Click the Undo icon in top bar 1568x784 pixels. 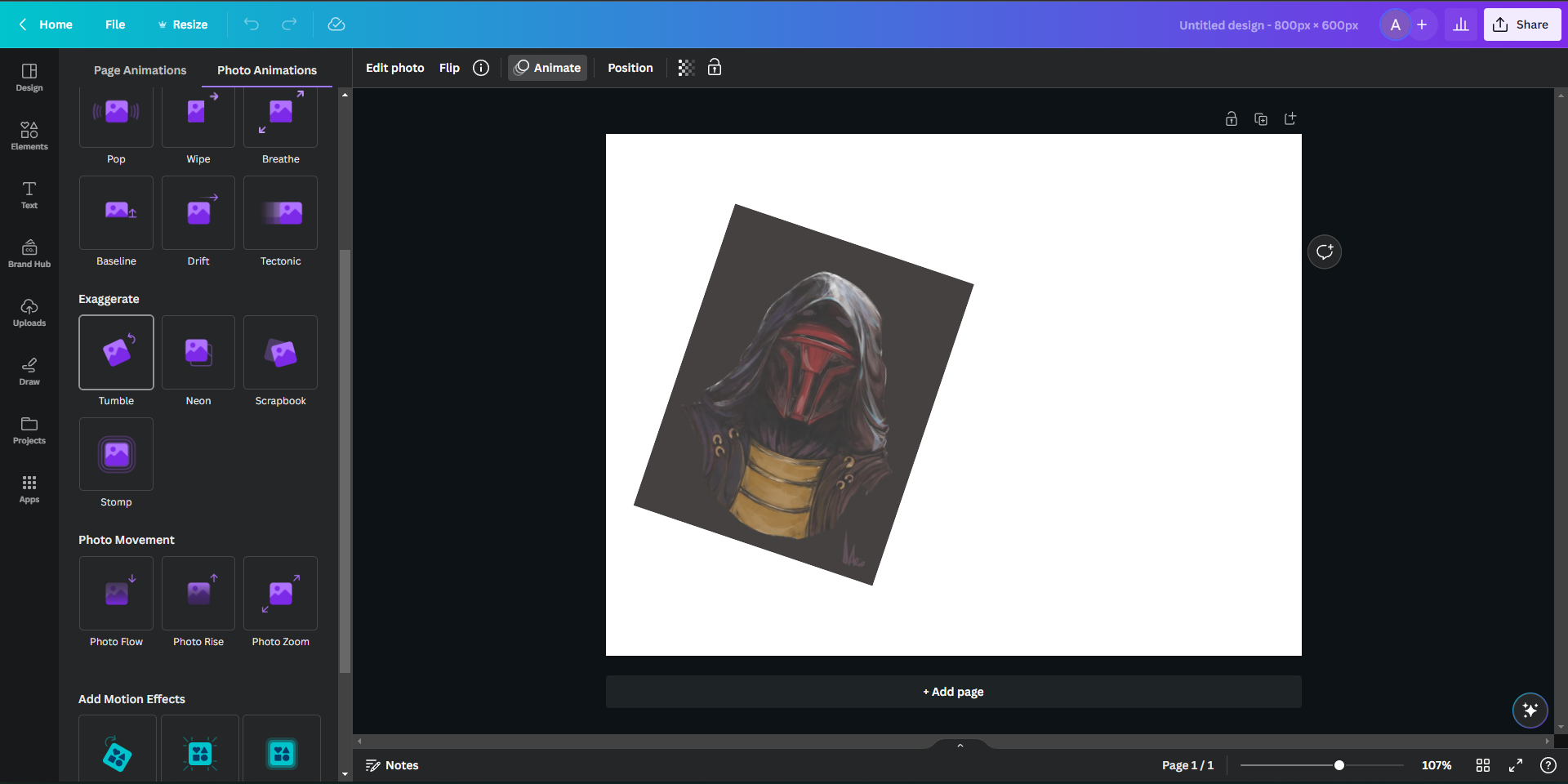pos(252,24)
